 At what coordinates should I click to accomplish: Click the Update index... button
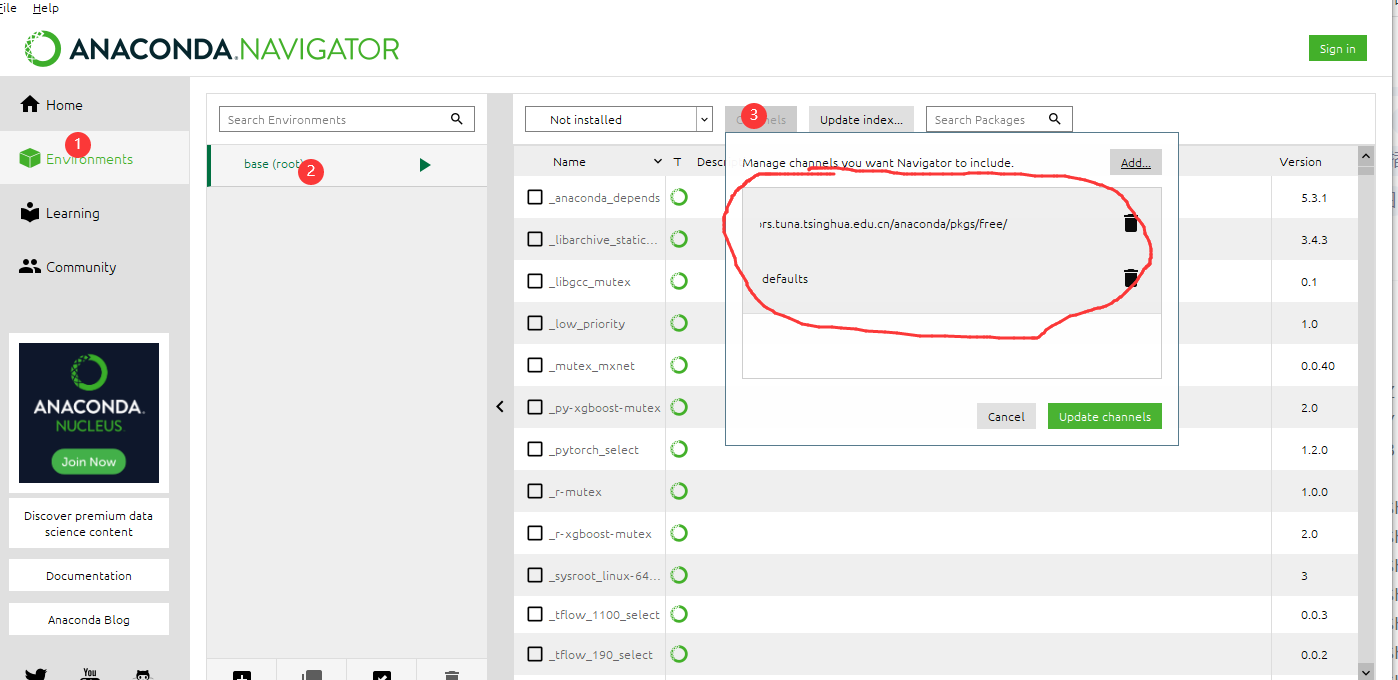pyautogui.click(x=861, y=119)
